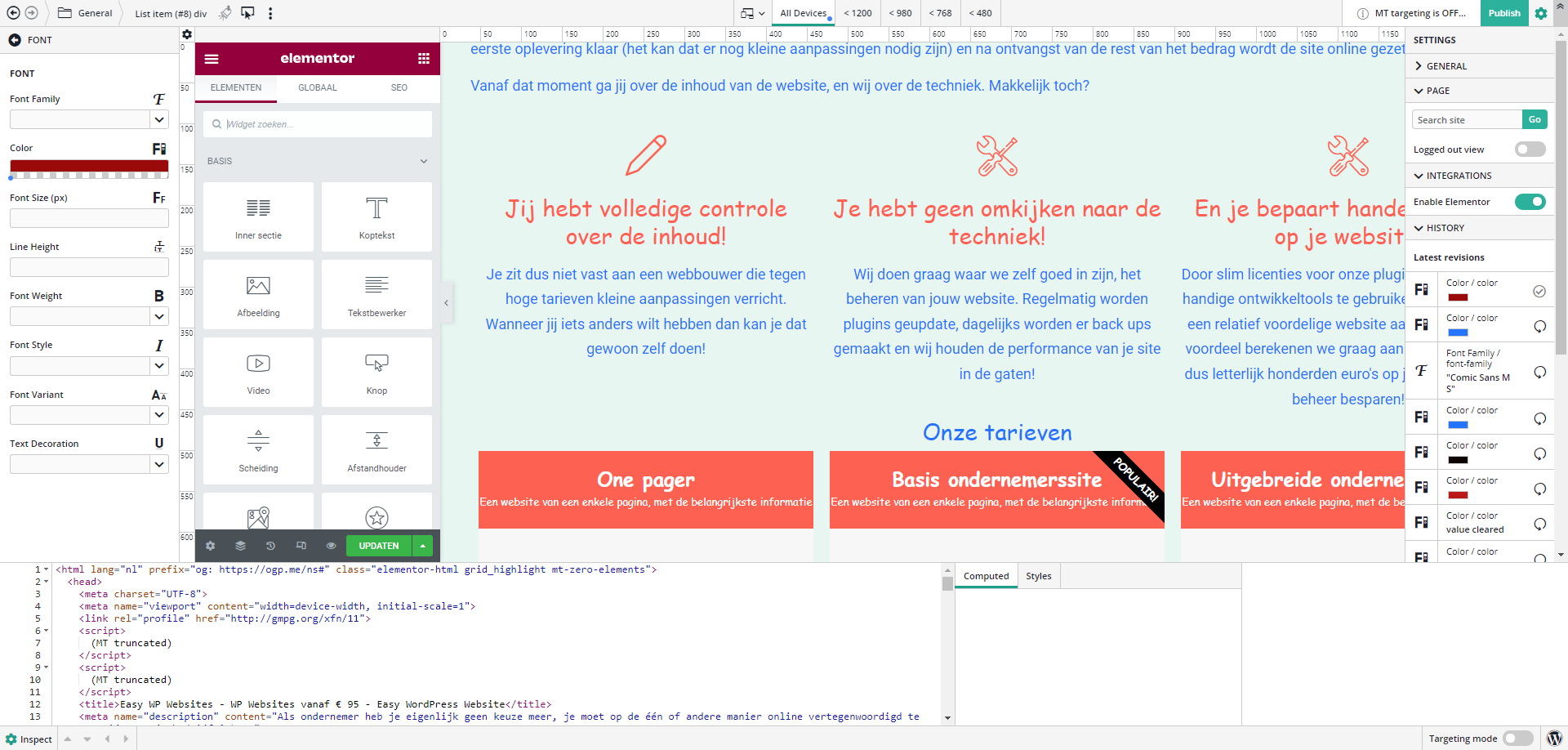Collapse the BASIS widget category

(318, 161)
